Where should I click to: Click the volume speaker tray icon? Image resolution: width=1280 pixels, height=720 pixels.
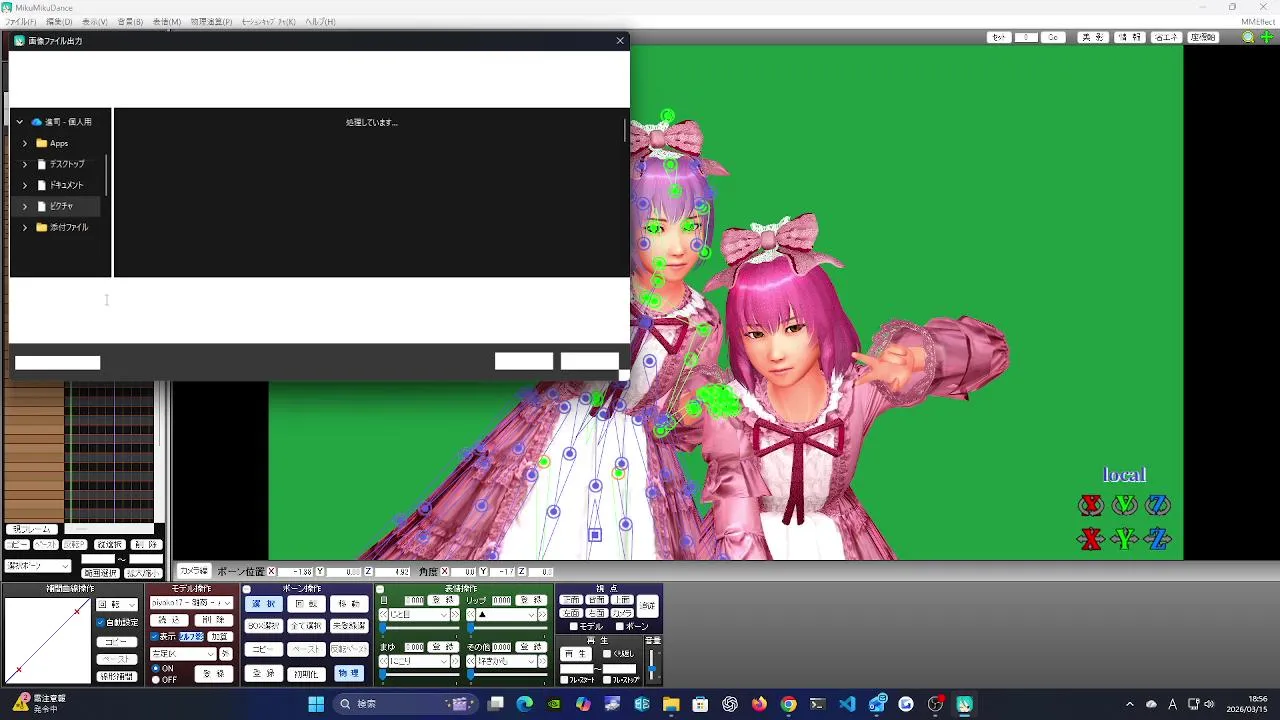(x=1208, y=704)
